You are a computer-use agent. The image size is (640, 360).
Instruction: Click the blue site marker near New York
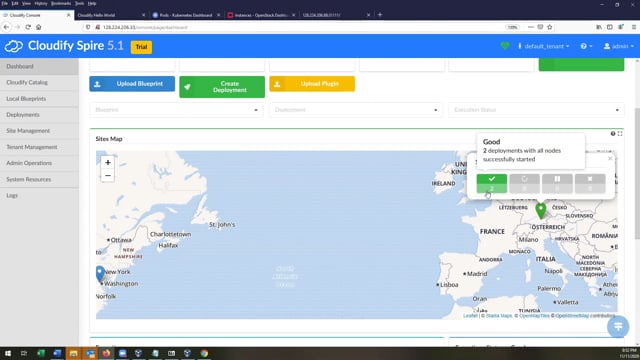point(100,273)
